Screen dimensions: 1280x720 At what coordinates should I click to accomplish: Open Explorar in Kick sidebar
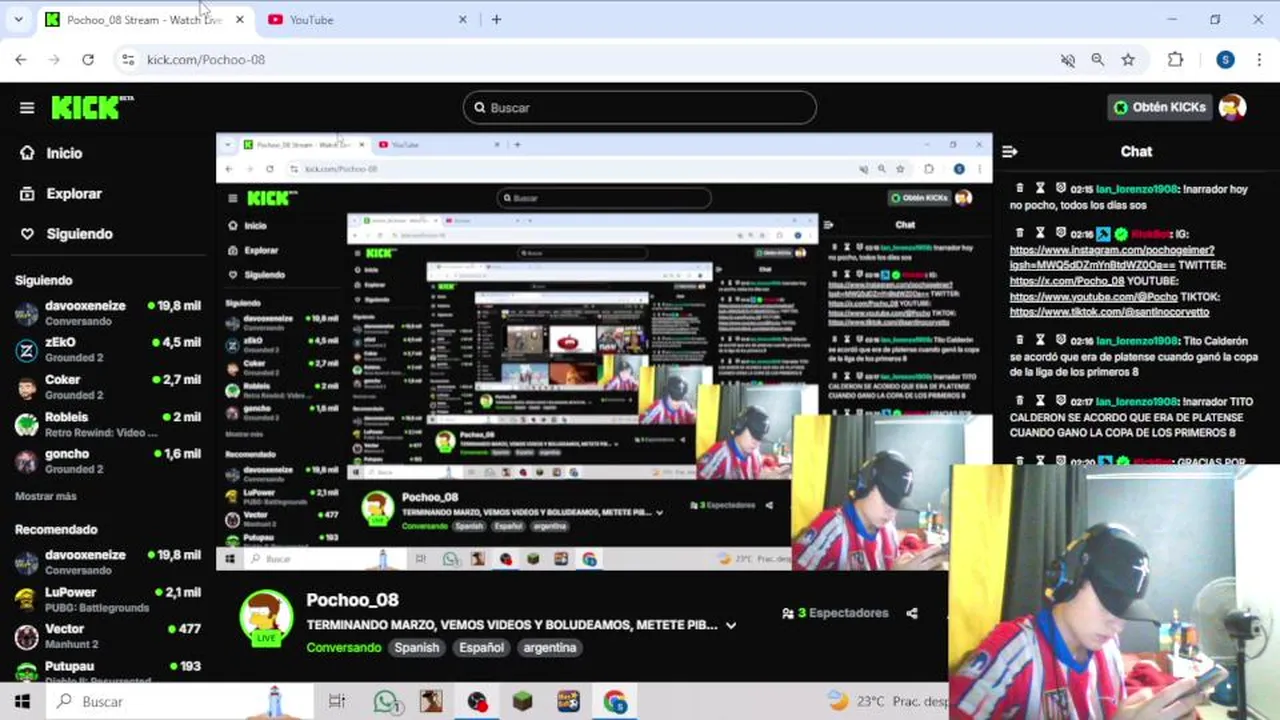tap(61, 193)
